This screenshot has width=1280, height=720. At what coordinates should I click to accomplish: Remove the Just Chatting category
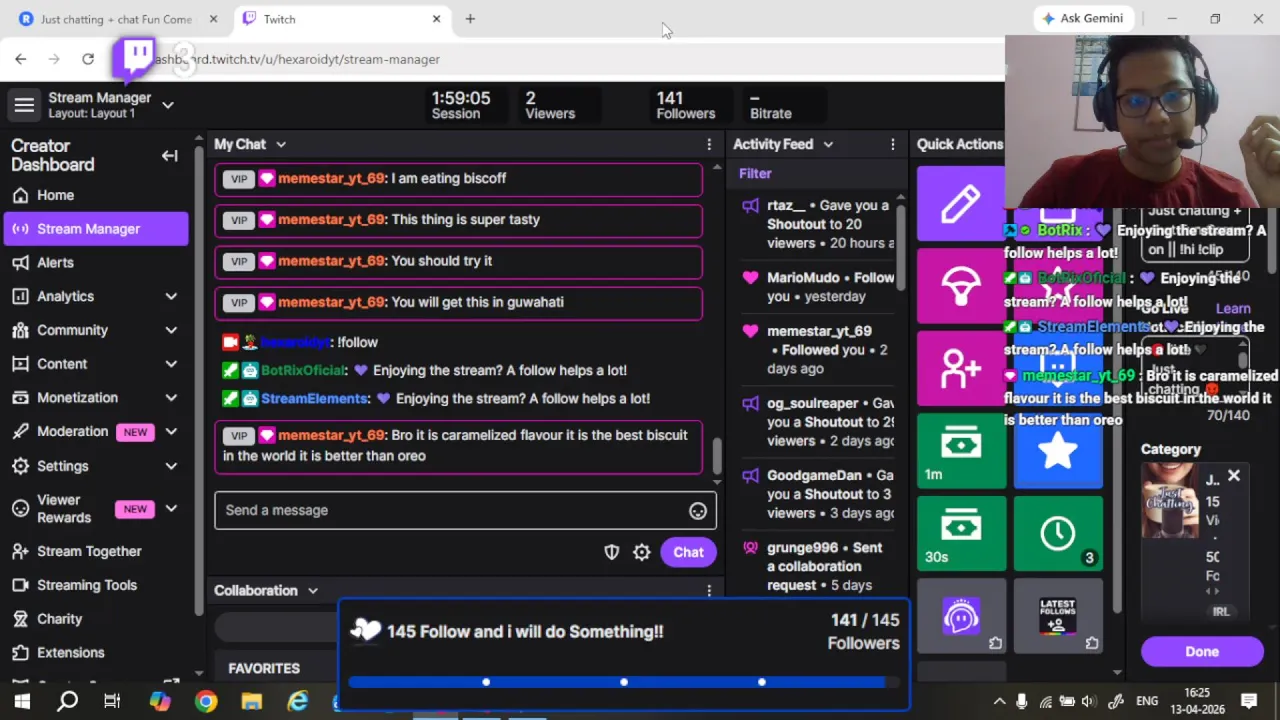1234,476
